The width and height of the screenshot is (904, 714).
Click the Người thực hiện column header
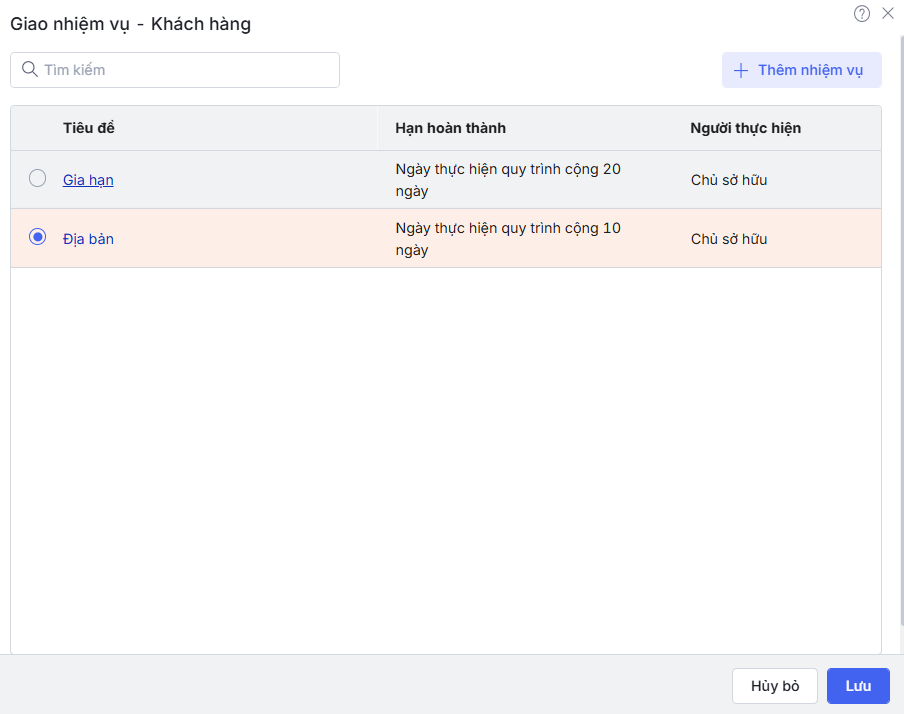pyautogui.click(x=745, y=128)
